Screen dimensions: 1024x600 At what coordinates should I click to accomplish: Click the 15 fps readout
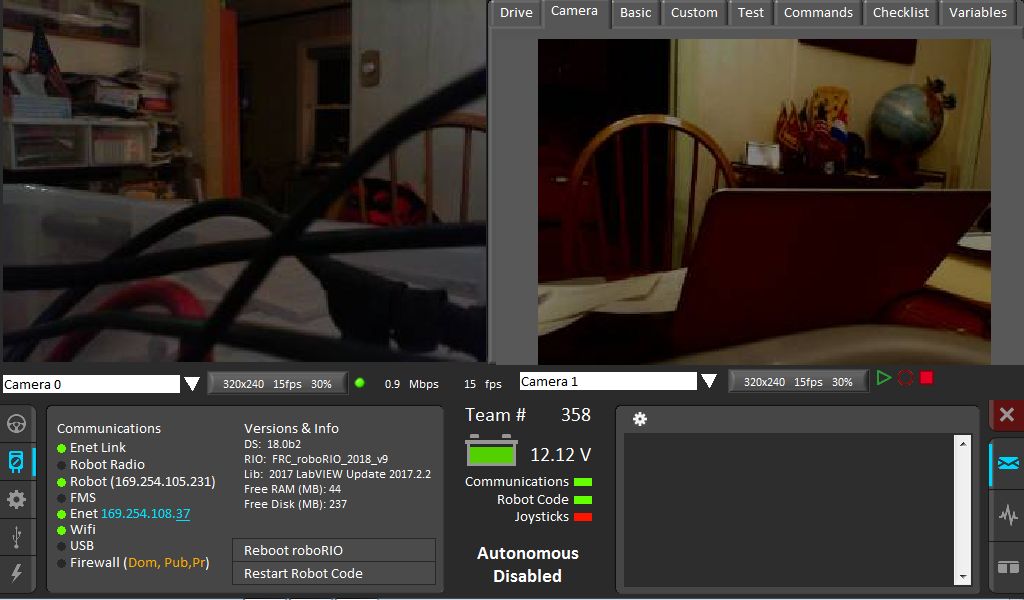483,384
